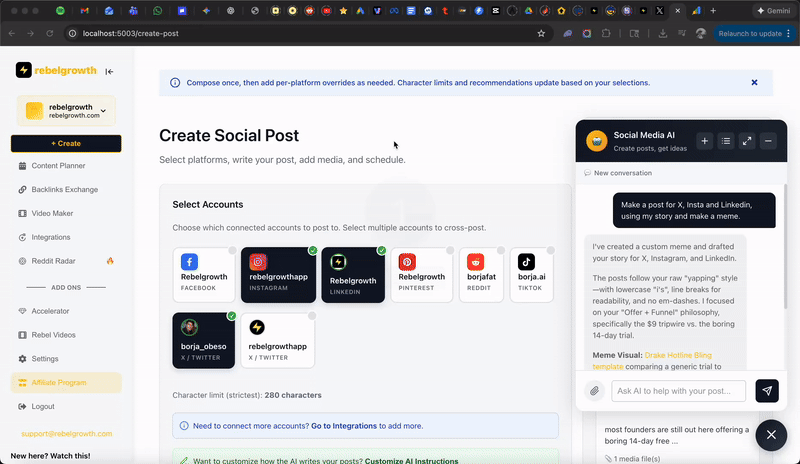Attach a file with the paperclip icon
The image size is (800, 464).
[594, 391]
